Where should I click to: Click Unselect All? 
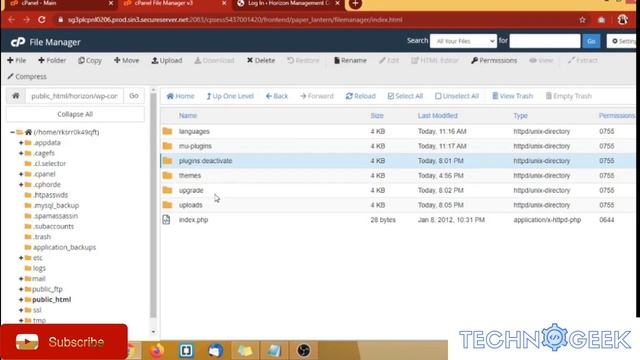[457, 96]
